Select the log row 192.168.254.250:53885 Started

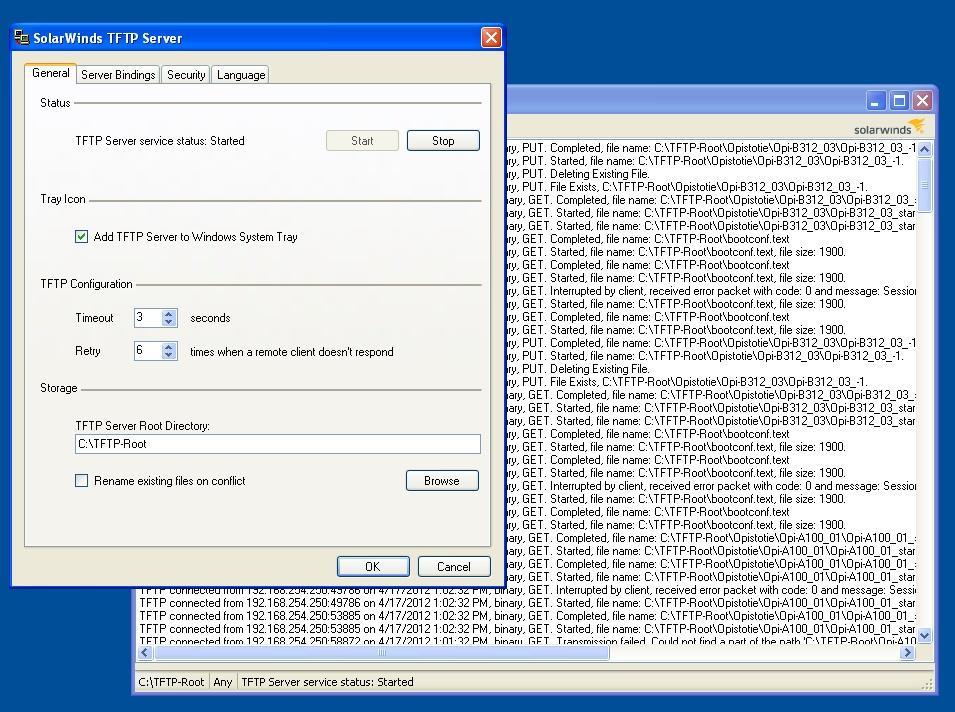click(527, 629)
